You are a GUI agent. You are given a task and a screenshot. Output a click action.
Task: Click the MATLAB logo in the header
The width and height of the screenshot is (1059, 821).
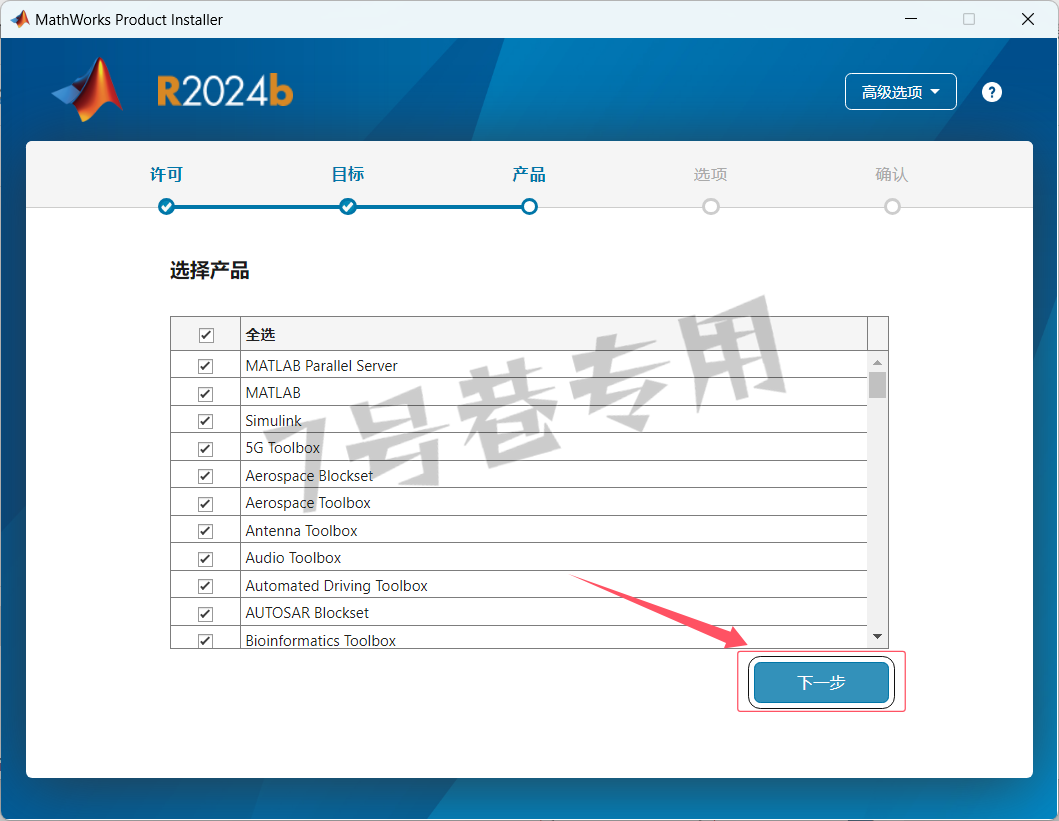[88, 90]
